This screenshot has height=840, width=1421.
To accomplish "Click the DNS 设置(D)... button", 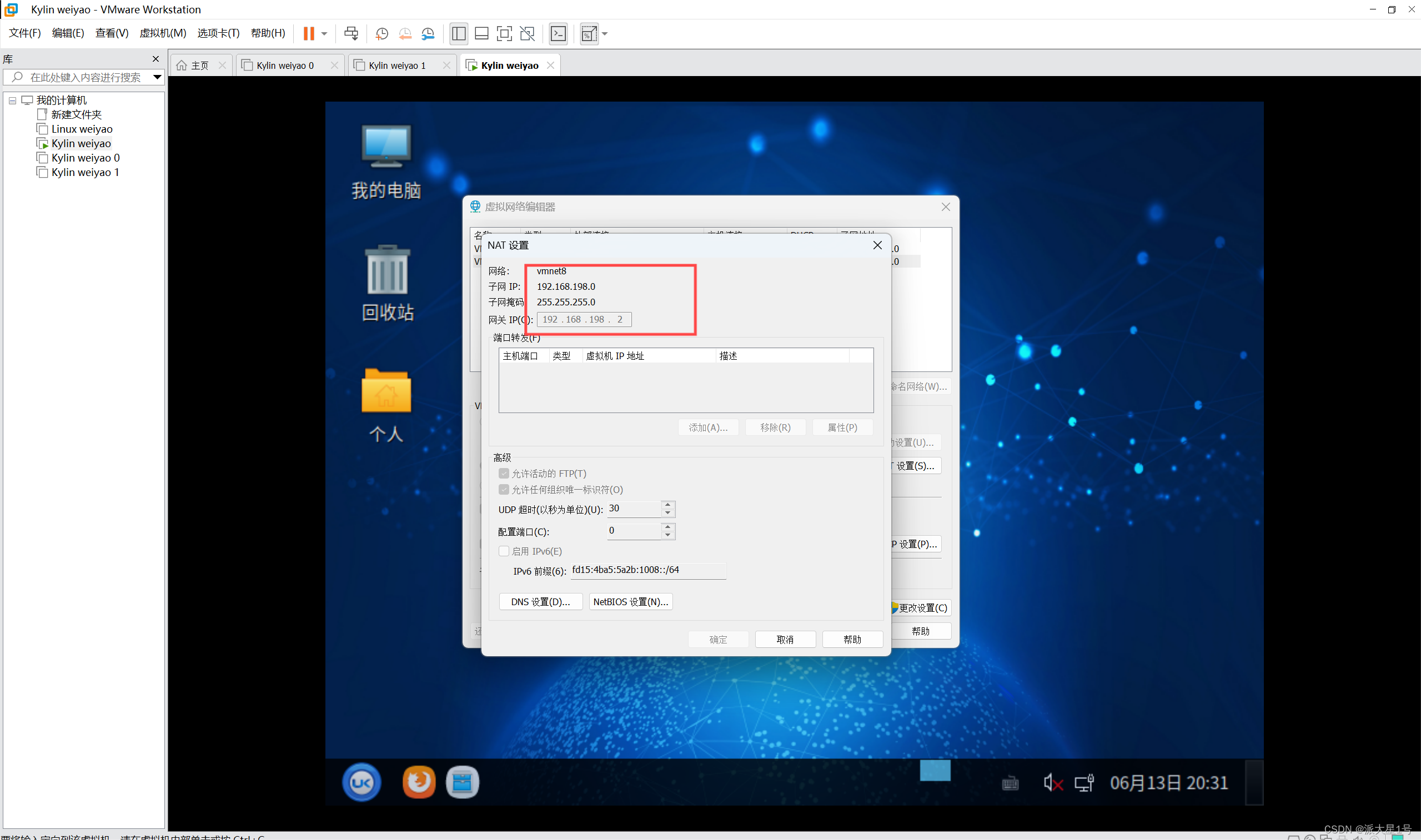I will point(540,601).
